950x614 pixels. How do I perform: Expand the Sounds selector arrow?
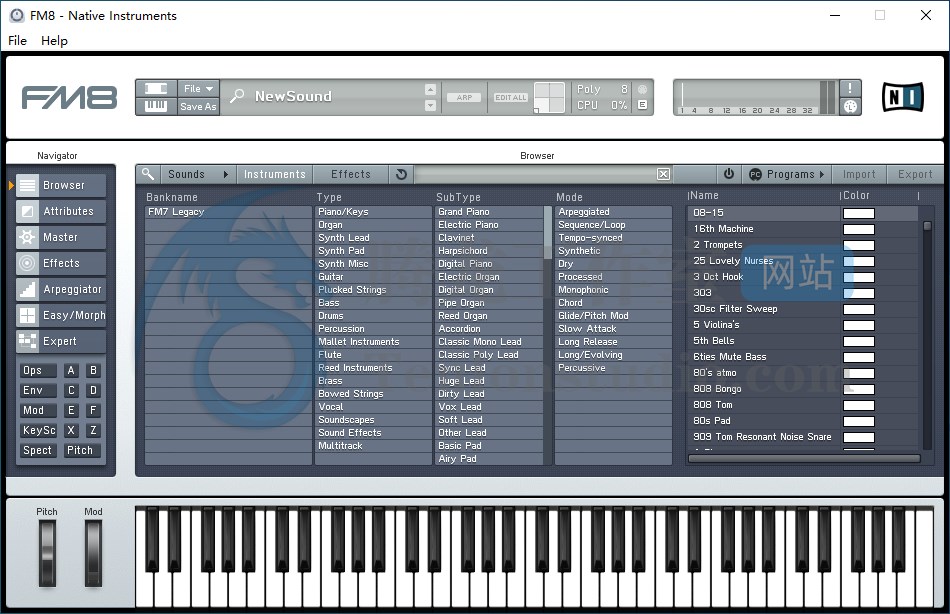pos(225,175)
